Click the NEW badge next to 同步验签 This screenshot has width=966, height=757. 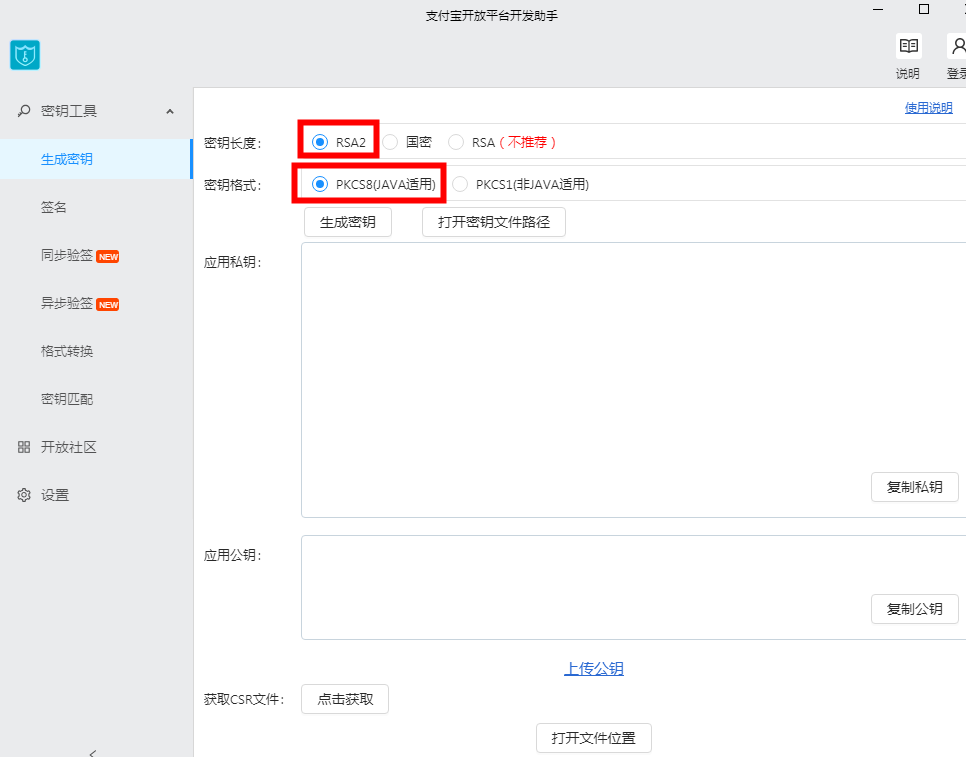108,257
